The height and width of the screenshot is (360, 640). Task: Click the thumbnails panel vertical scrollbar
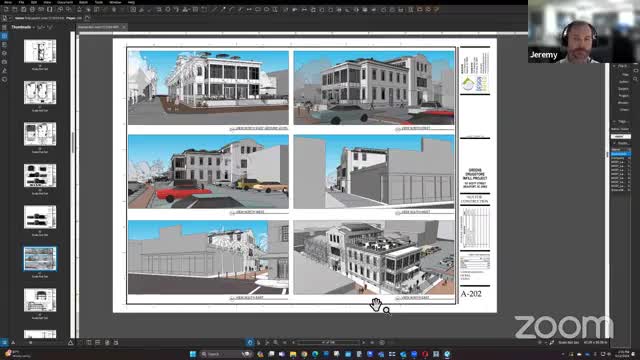click(x=73, y=143)
